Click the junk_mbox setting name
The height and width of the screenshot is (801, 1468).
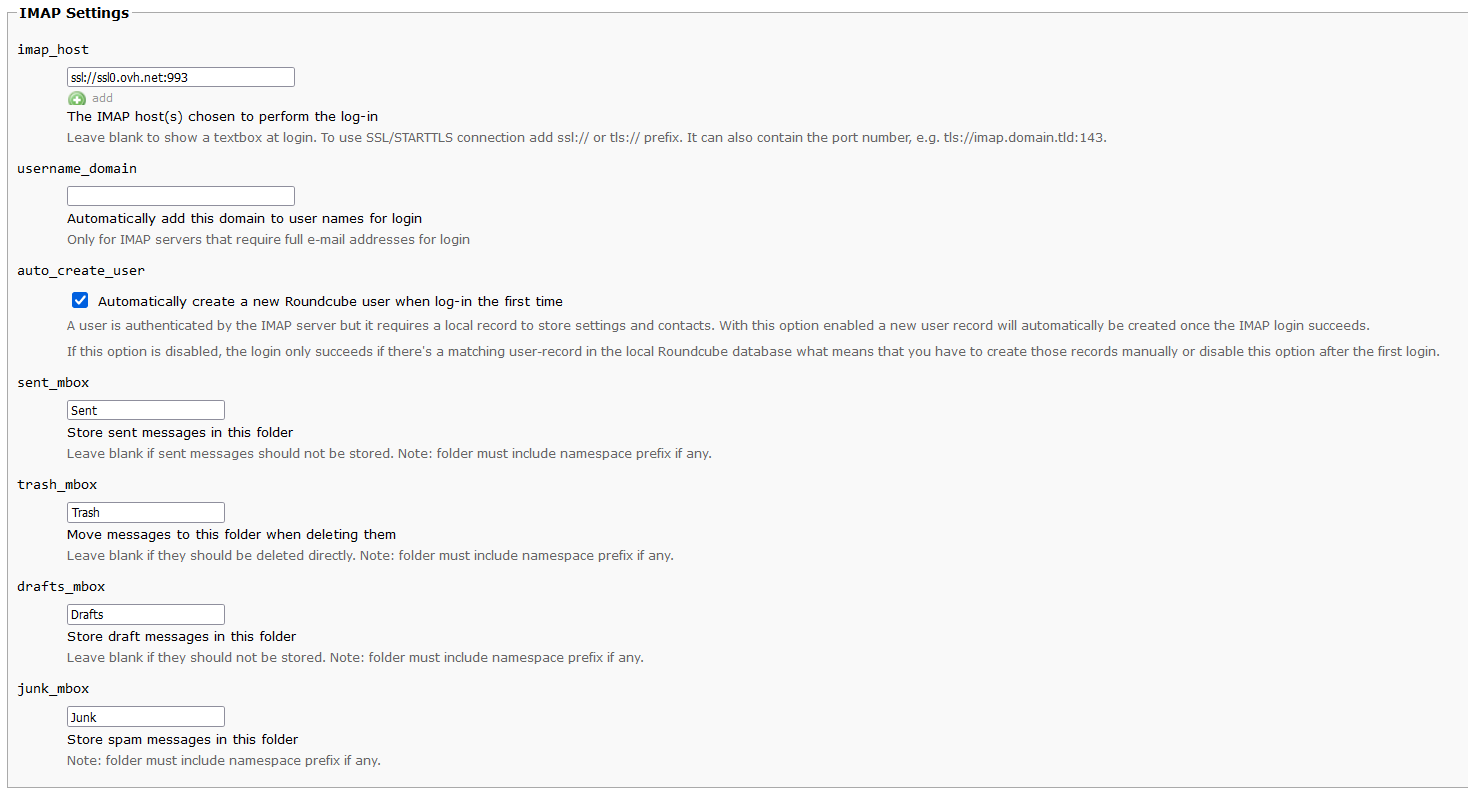pos(53,688)
